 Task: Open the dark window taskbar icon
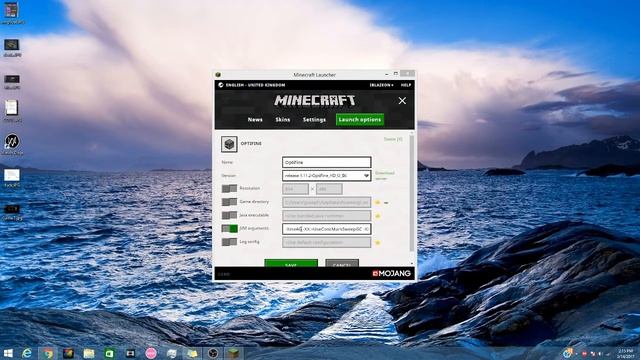coord(130,353)
